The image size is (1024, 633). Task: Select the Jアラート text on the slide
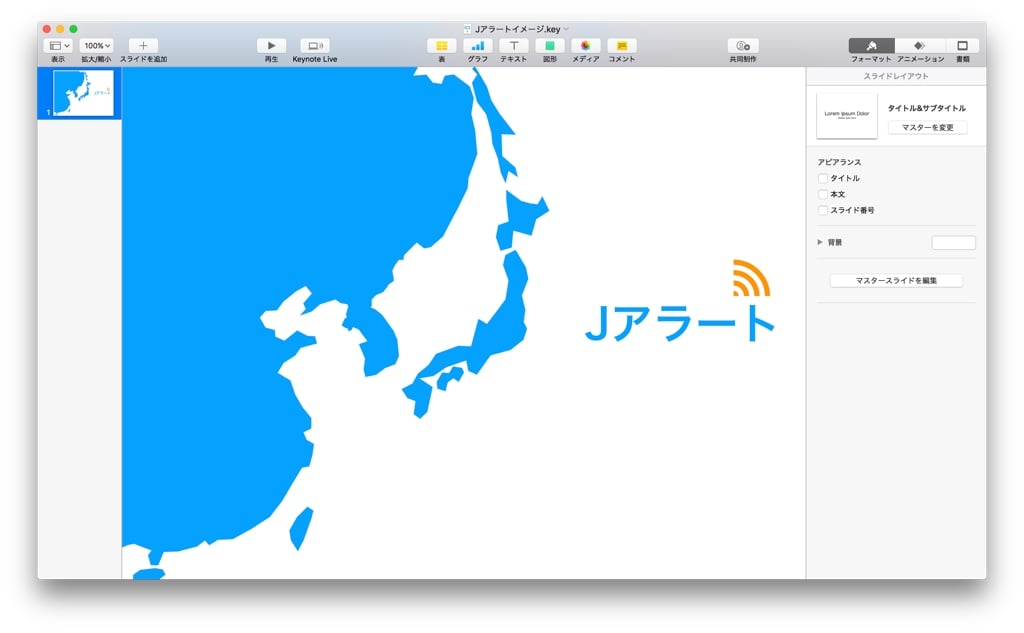(679, 323)
